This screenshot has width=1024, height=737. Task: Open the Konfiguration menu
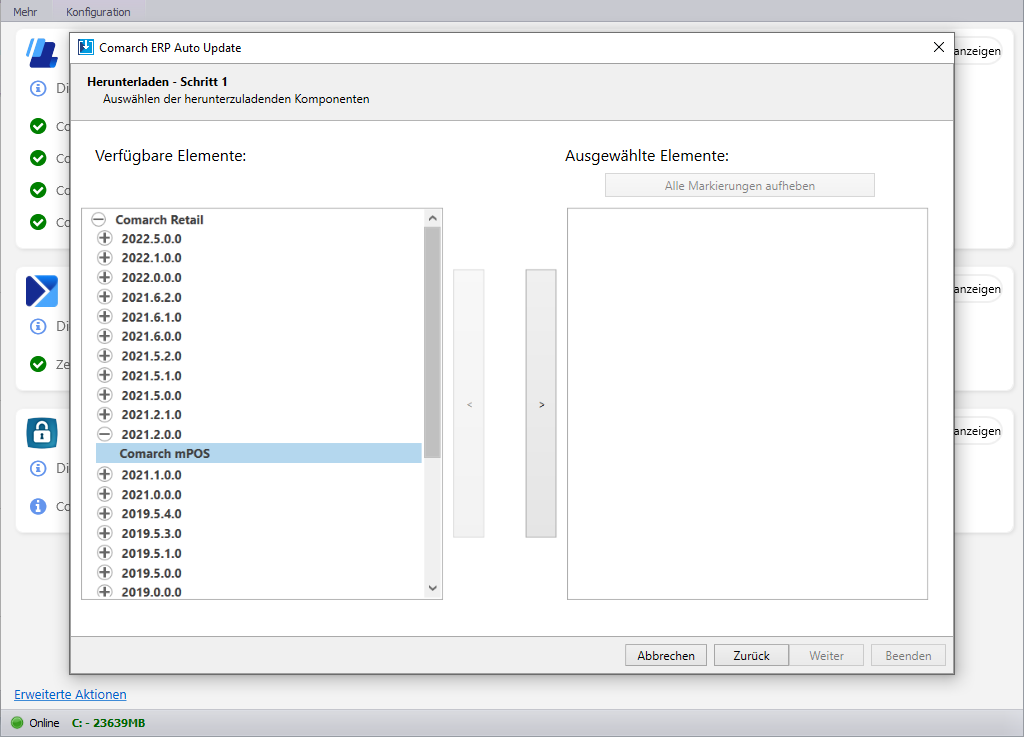pyautogui.click(x=98, y=12)
